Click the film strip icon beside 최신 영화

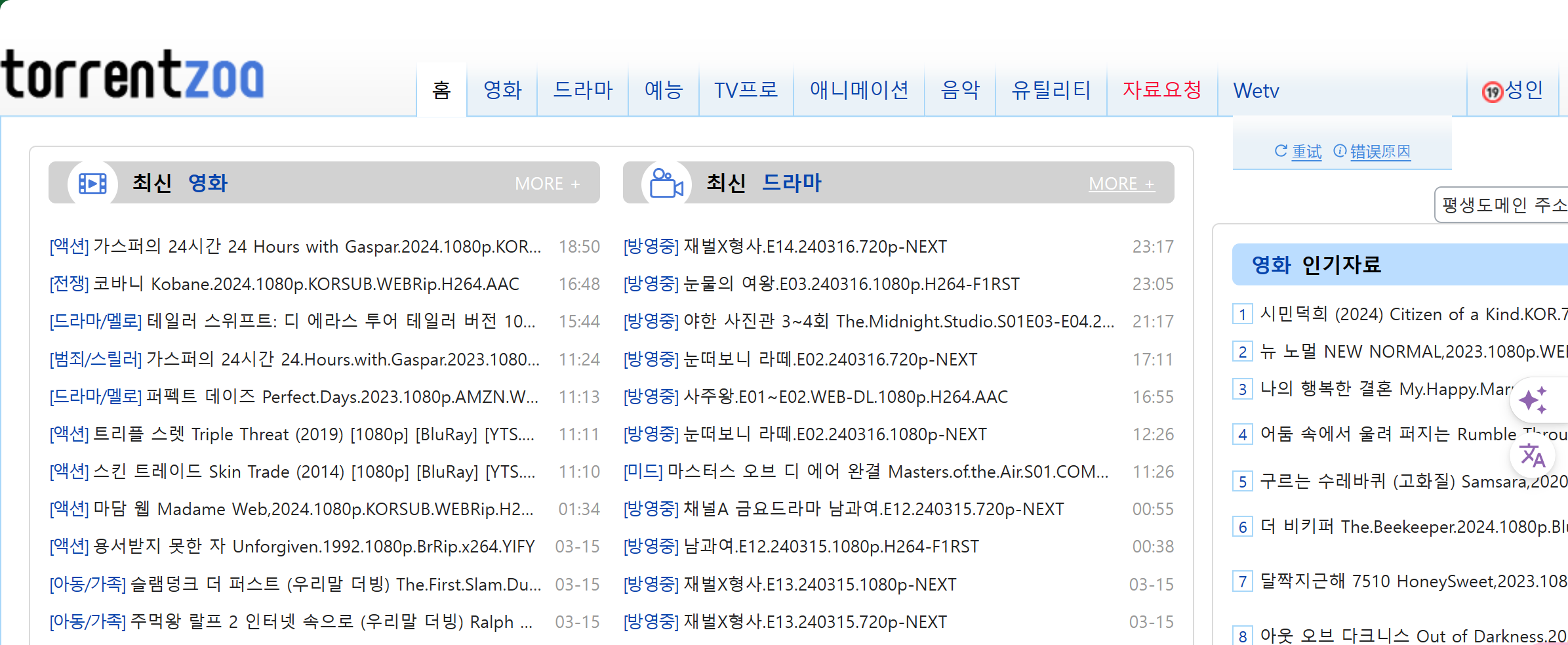click(x=92, y=184)
